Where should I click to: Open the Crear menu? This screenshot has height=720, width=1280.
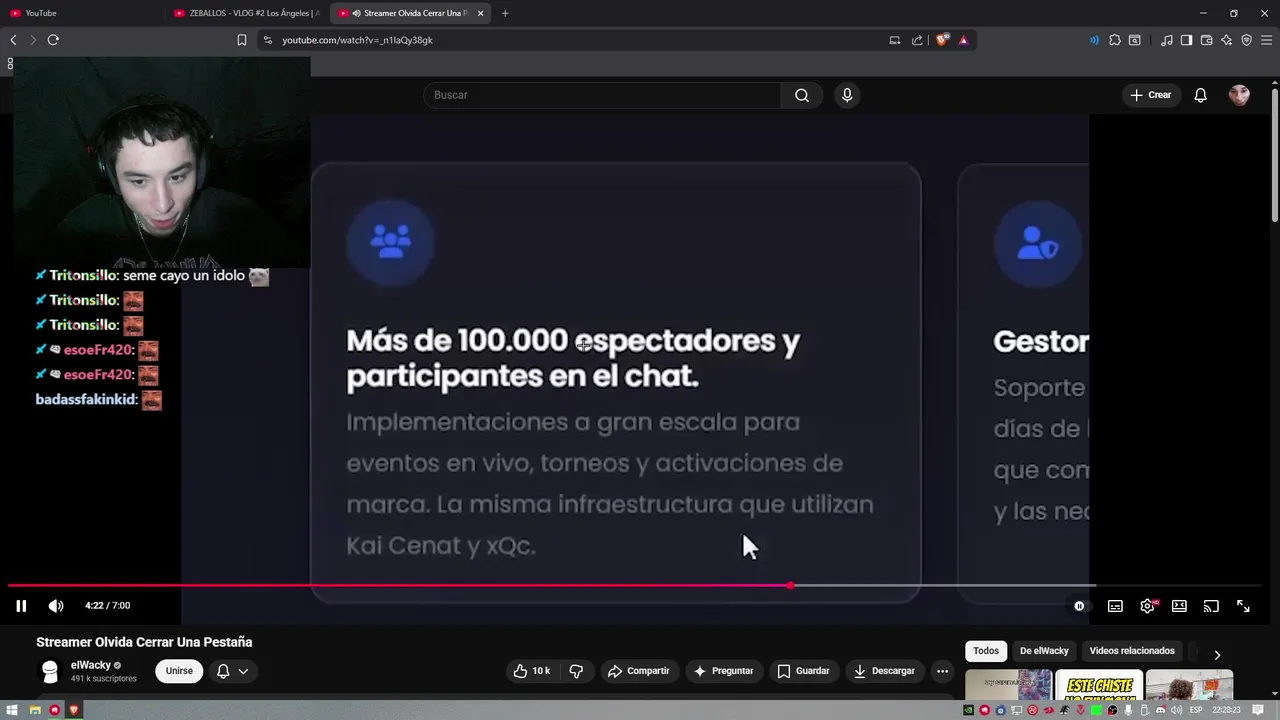pos(1150,95)
